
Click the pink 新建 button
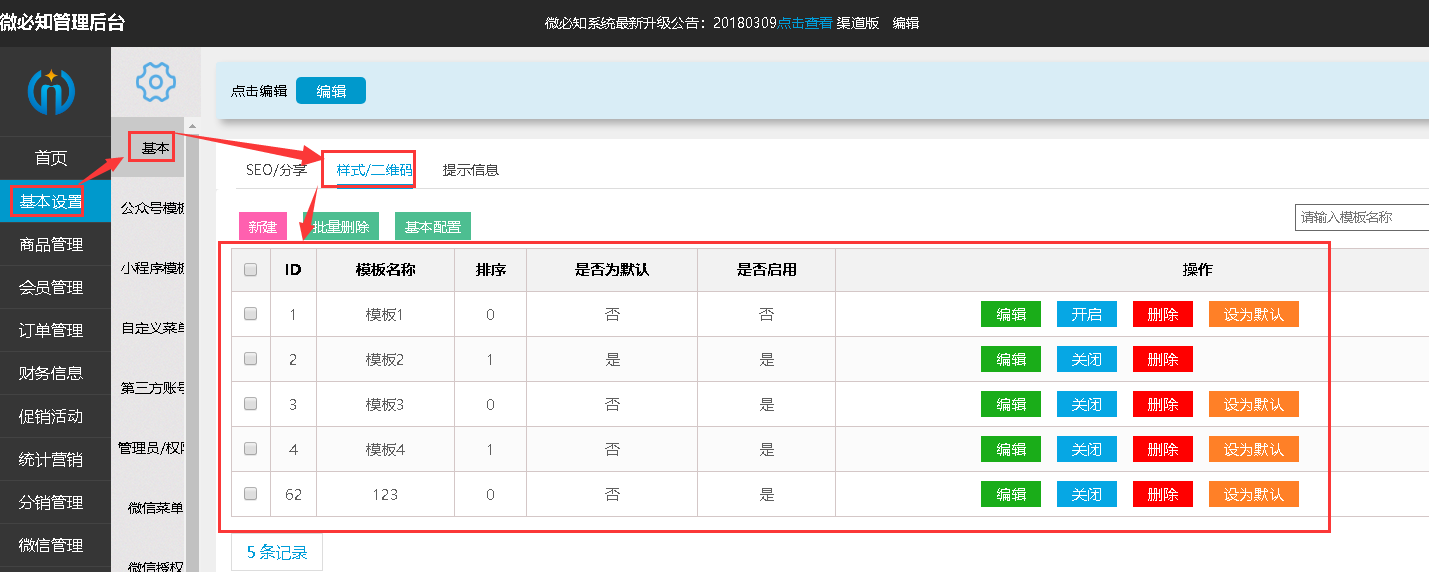[263, 227]
